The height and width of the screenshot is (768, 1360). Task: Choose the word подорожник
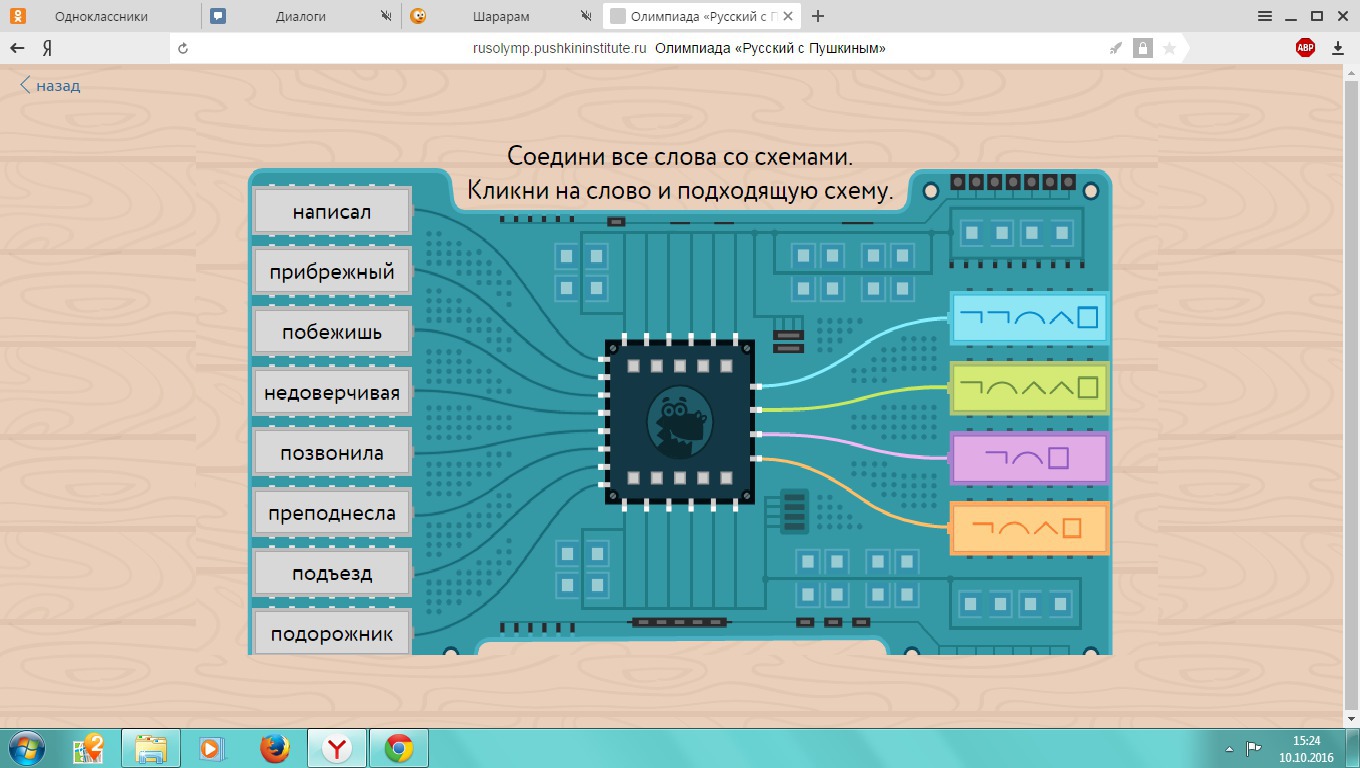[332, 634]
